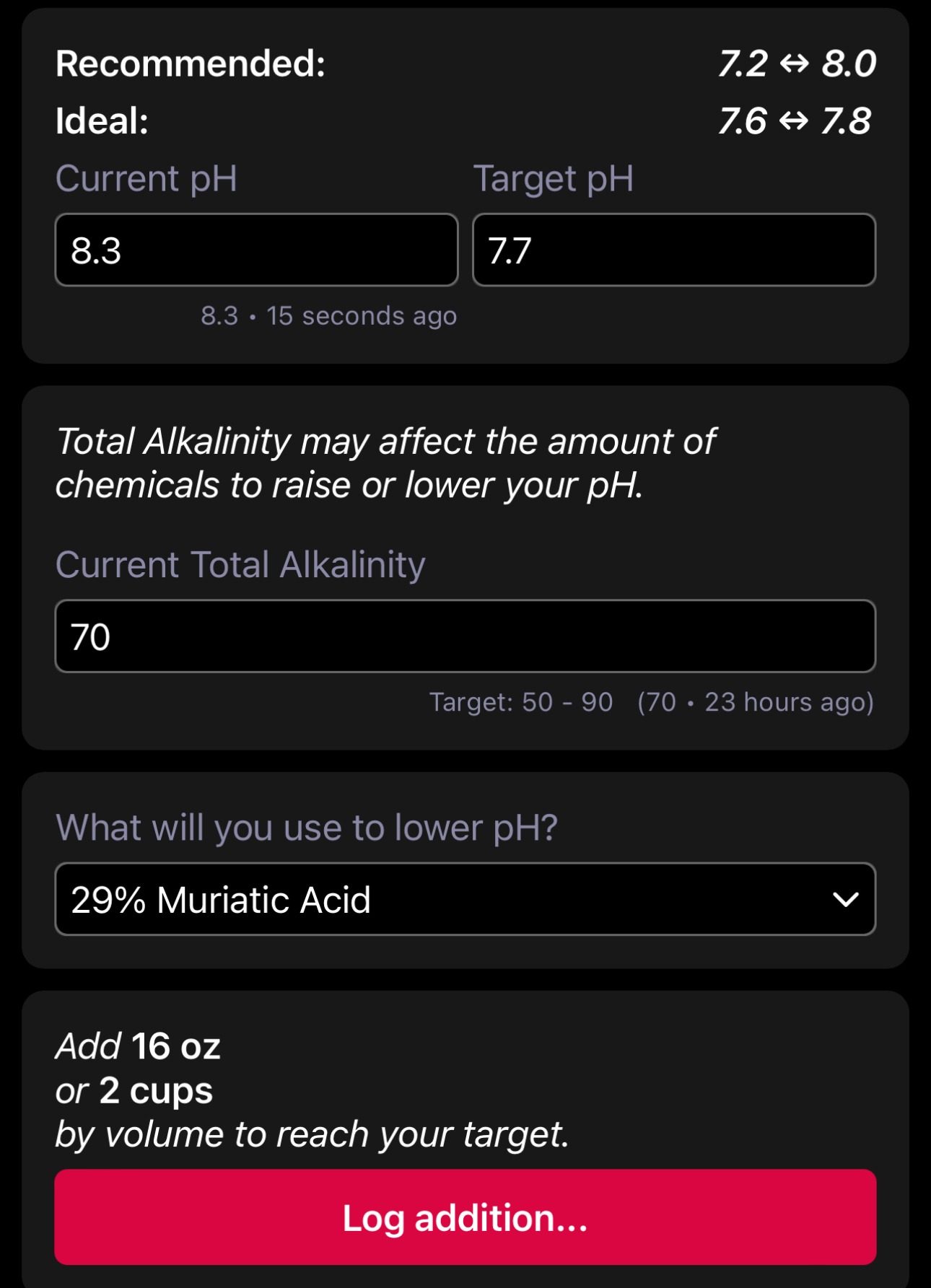Click the Ideal label
The height and width of the screenshot is (1288, 931).
[x=102, y=121]
